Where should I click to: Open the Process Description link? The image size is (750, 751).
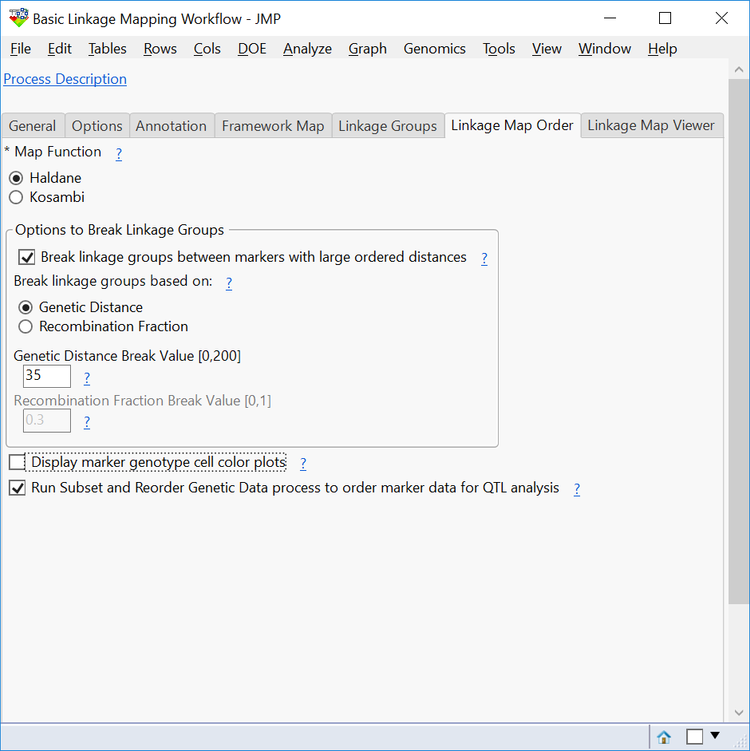click(65, 79)
